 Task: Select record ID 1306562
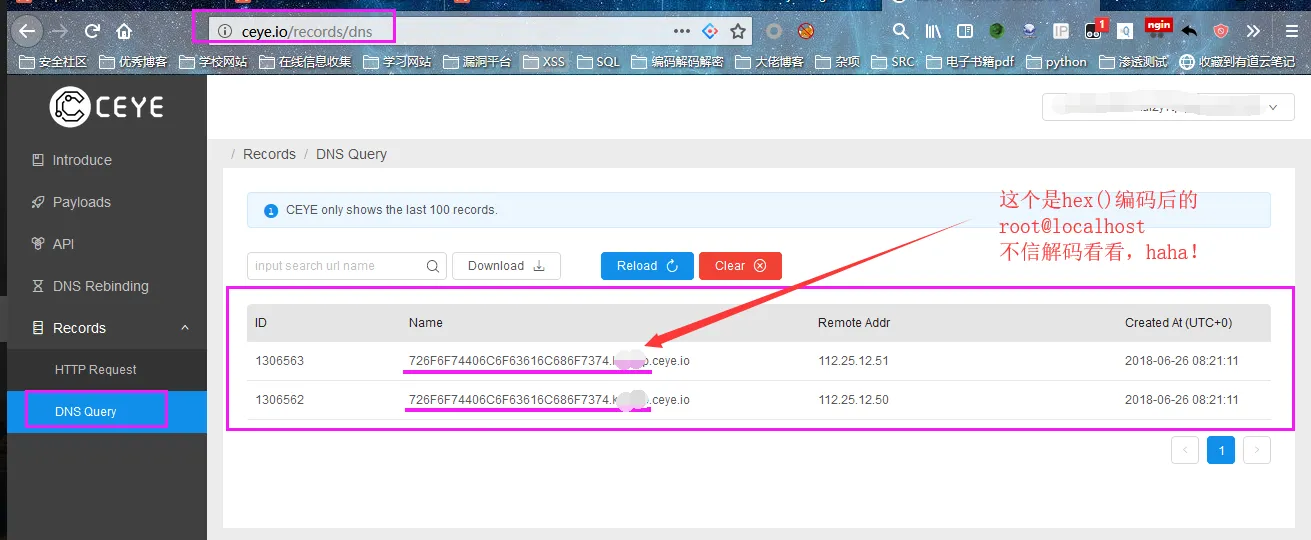click(280, 400)
